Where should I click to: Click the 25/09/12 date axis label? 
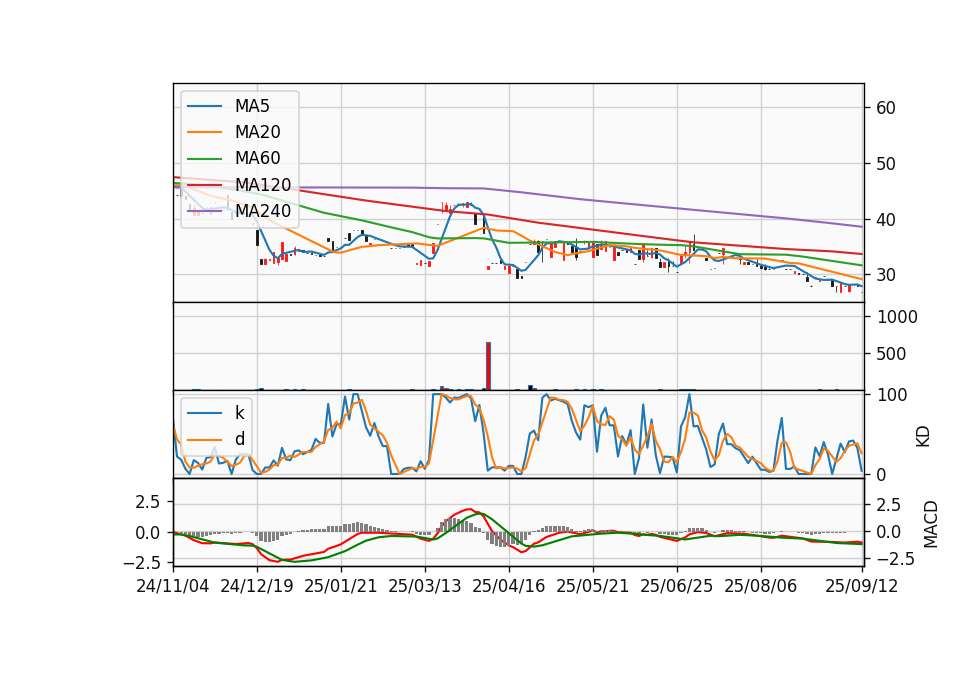[861, 586]
